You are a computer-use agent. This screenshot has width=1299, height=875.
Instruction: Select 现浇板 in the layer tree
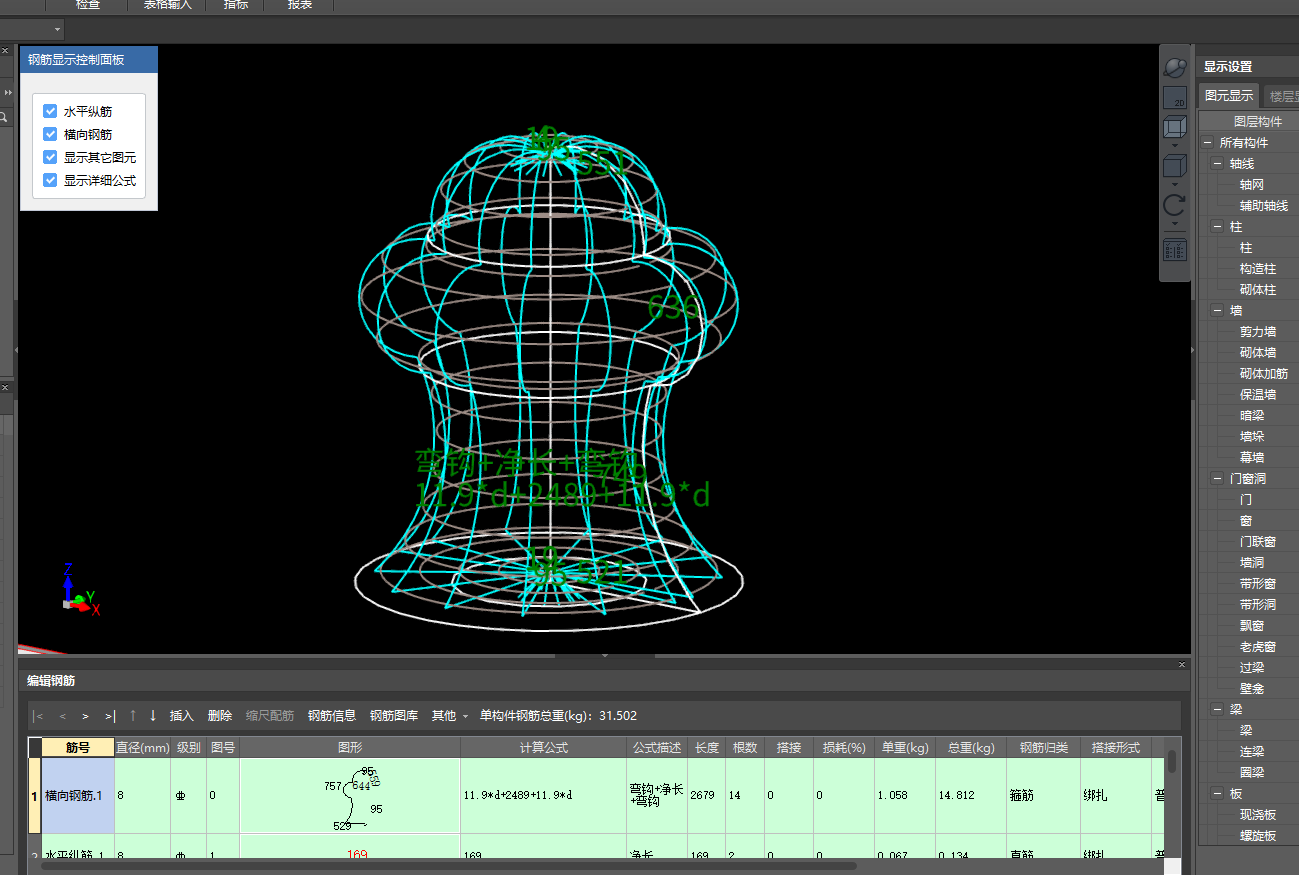click(1258, 815)
